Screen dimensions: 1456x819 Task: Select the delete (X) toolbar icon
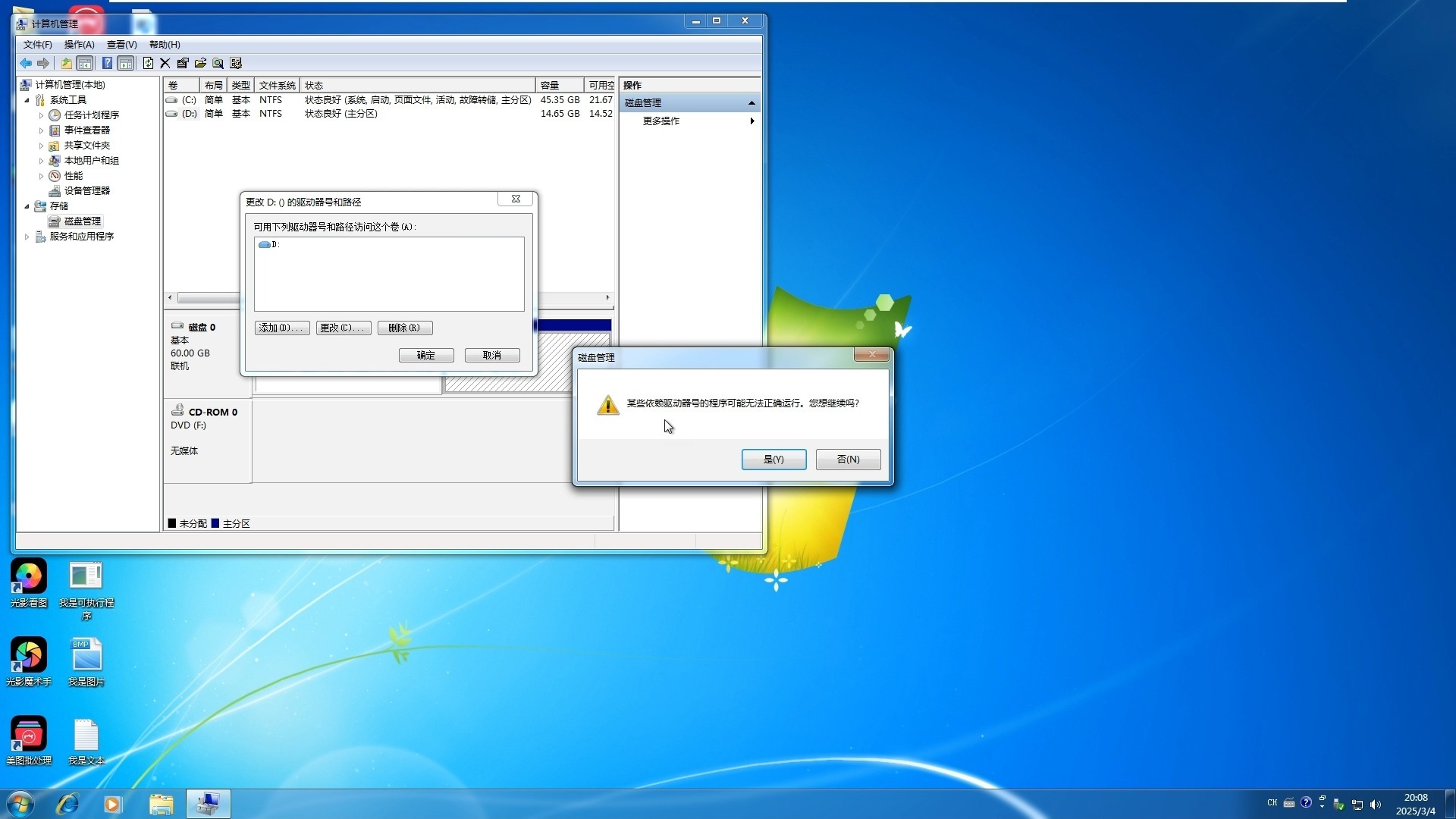pyautogui.click(x=165, y=63)
